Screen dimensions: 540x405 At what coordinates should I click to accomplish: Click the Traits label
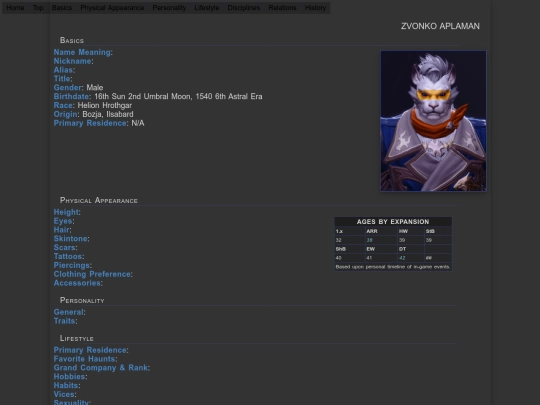click(x=64, y=321)
